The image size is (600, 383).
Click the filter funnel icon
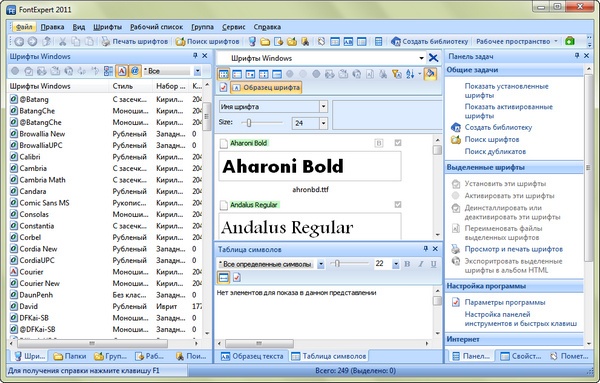397,74
